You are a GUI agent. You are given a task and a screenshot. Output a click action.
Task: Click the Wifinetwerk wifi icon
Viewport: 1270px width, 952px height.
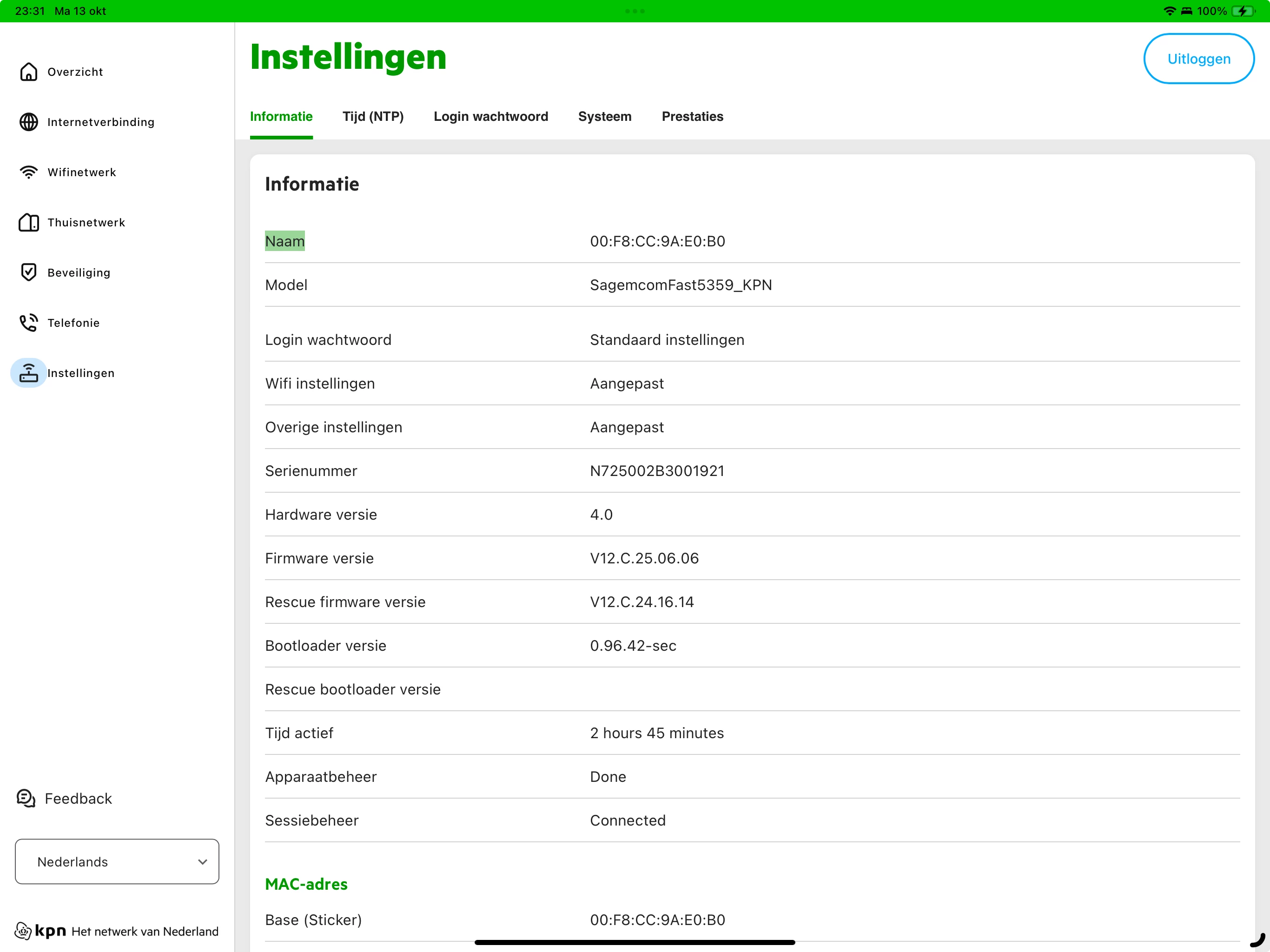29,172
